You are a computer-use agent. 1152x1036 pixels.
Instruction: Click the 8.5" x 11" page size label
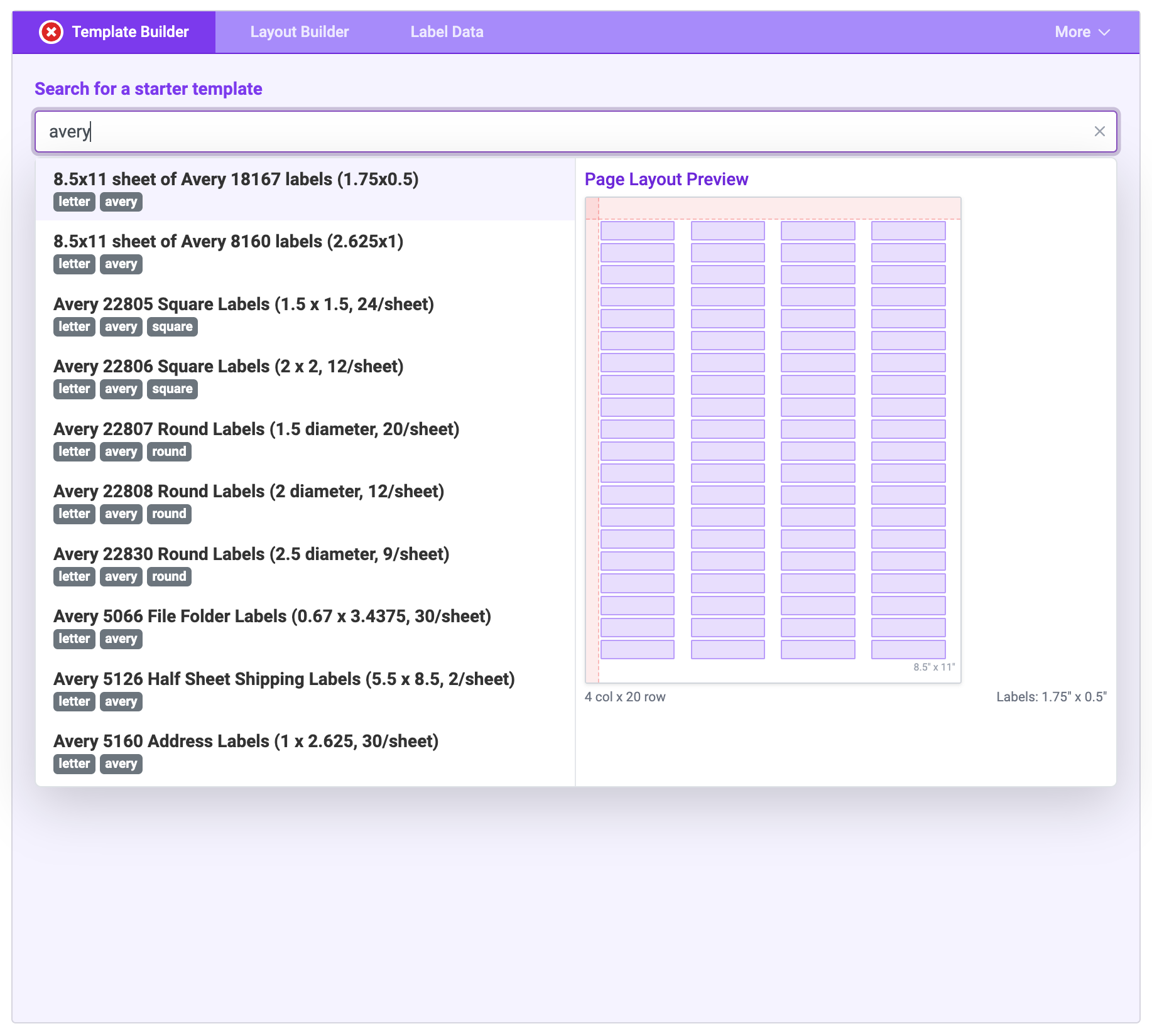[x=933, y=667]
